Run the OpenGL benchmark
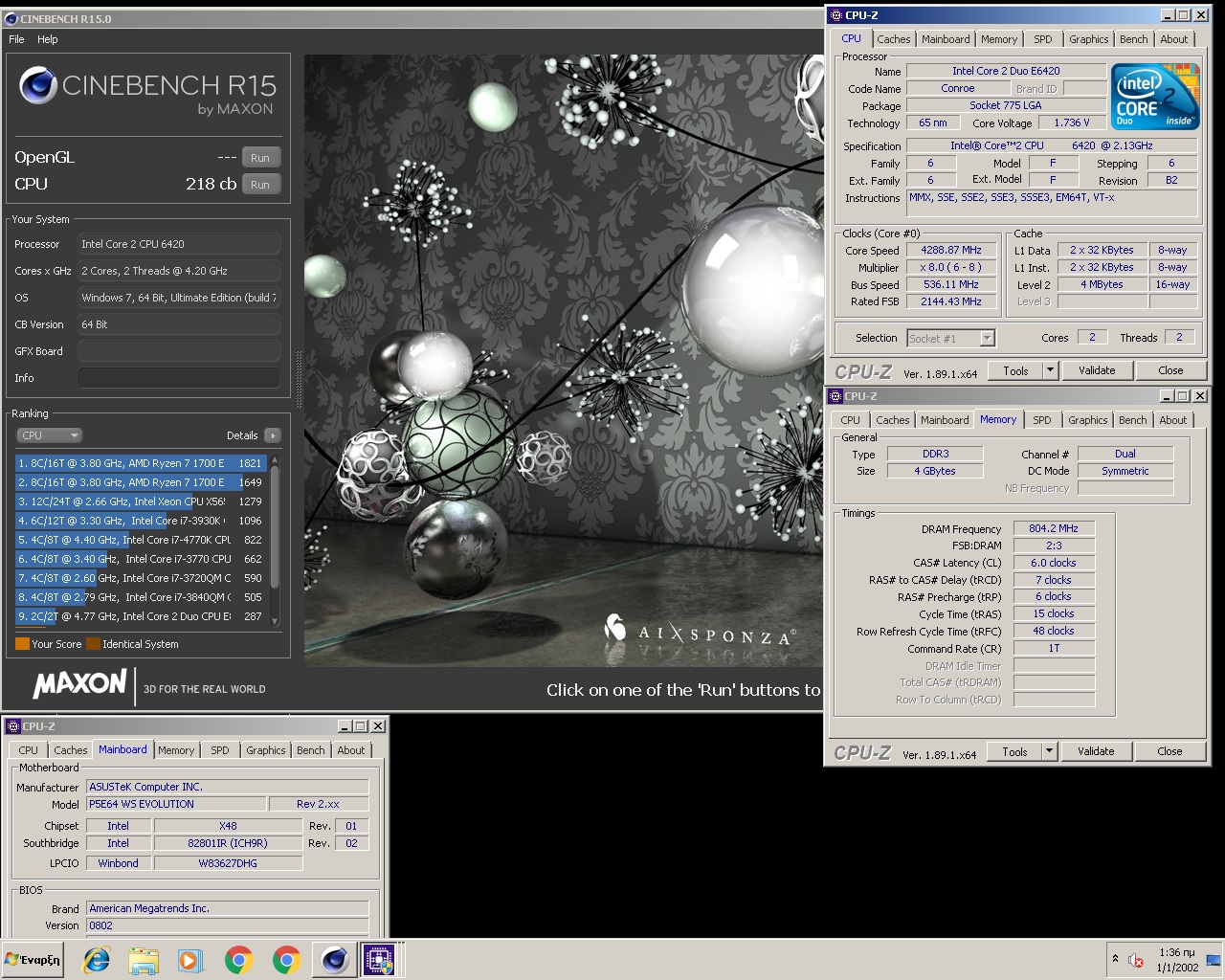The width and height of the screenshot is (1225, 980). (260, 158)
